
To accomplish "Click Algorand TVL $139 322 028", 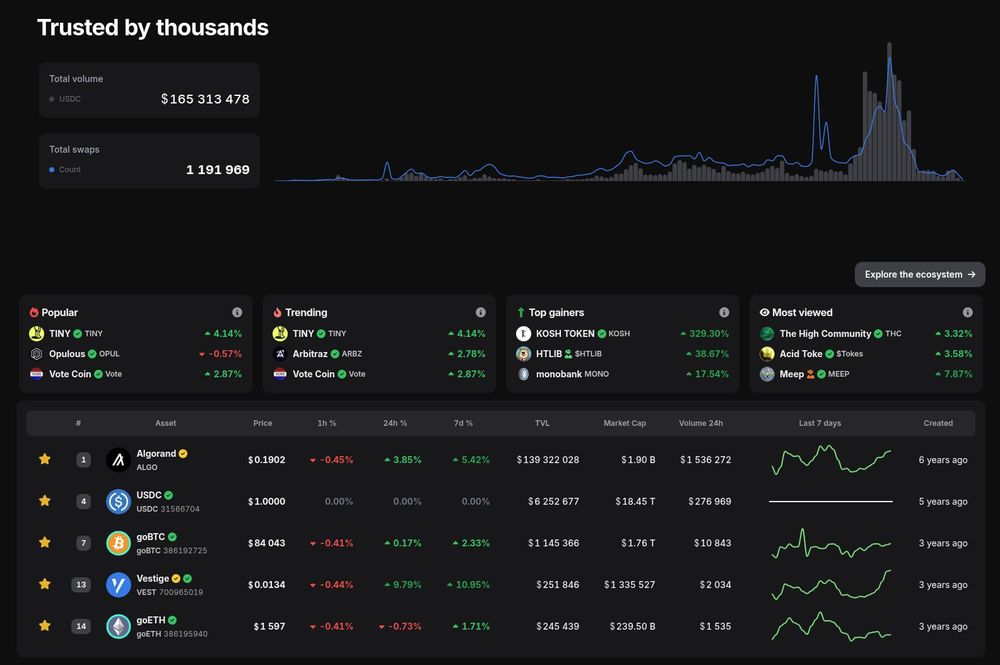I will (548, 460).
